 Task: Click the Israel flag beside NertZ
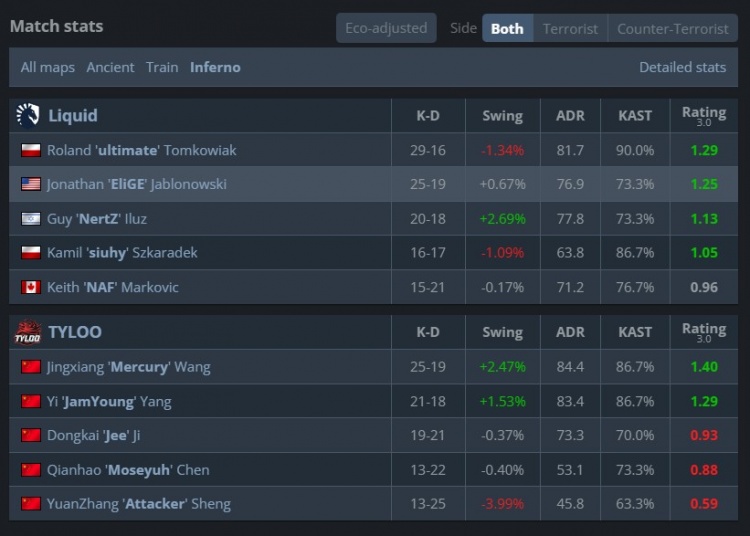pyautogui.click(x=30, y=218)
